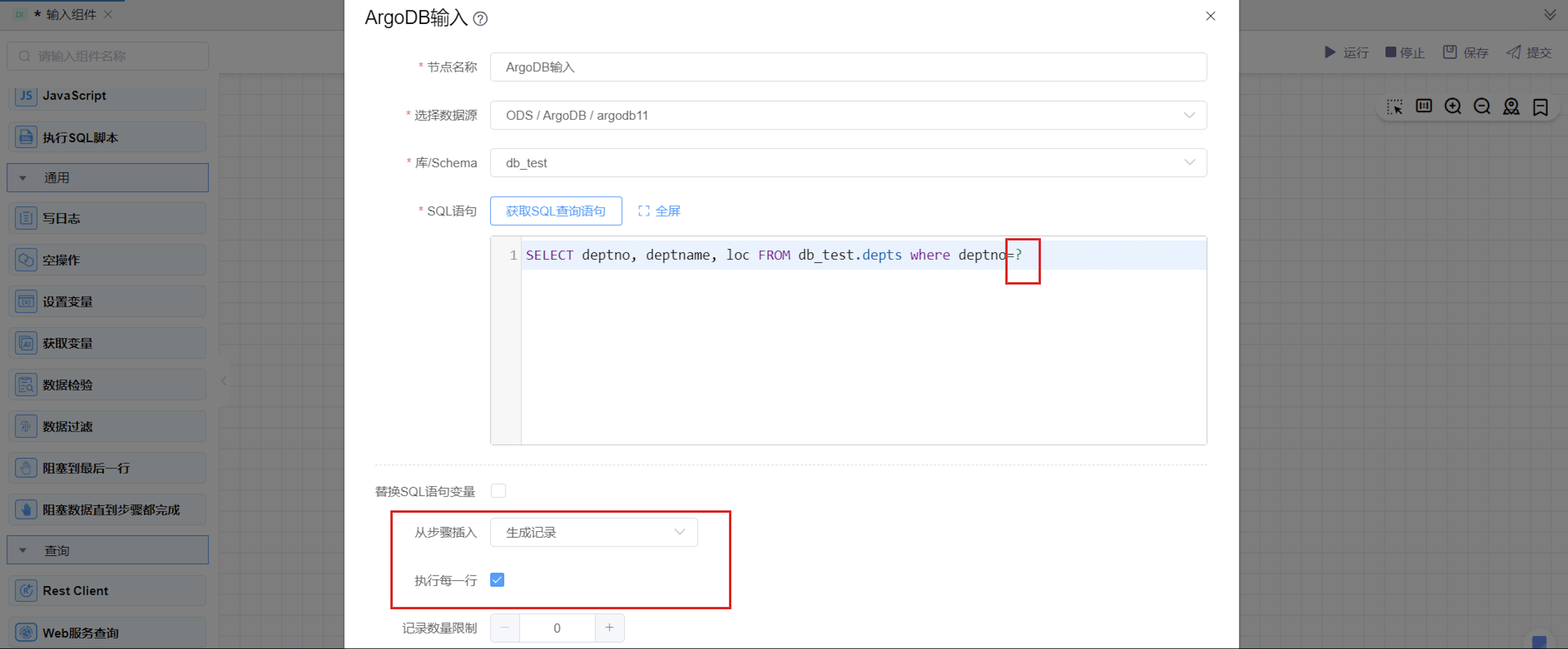The image size is (1568, 649).
Task: Click the zoom-out magnifier icon on canvas toolbar
Action: 1482,107
